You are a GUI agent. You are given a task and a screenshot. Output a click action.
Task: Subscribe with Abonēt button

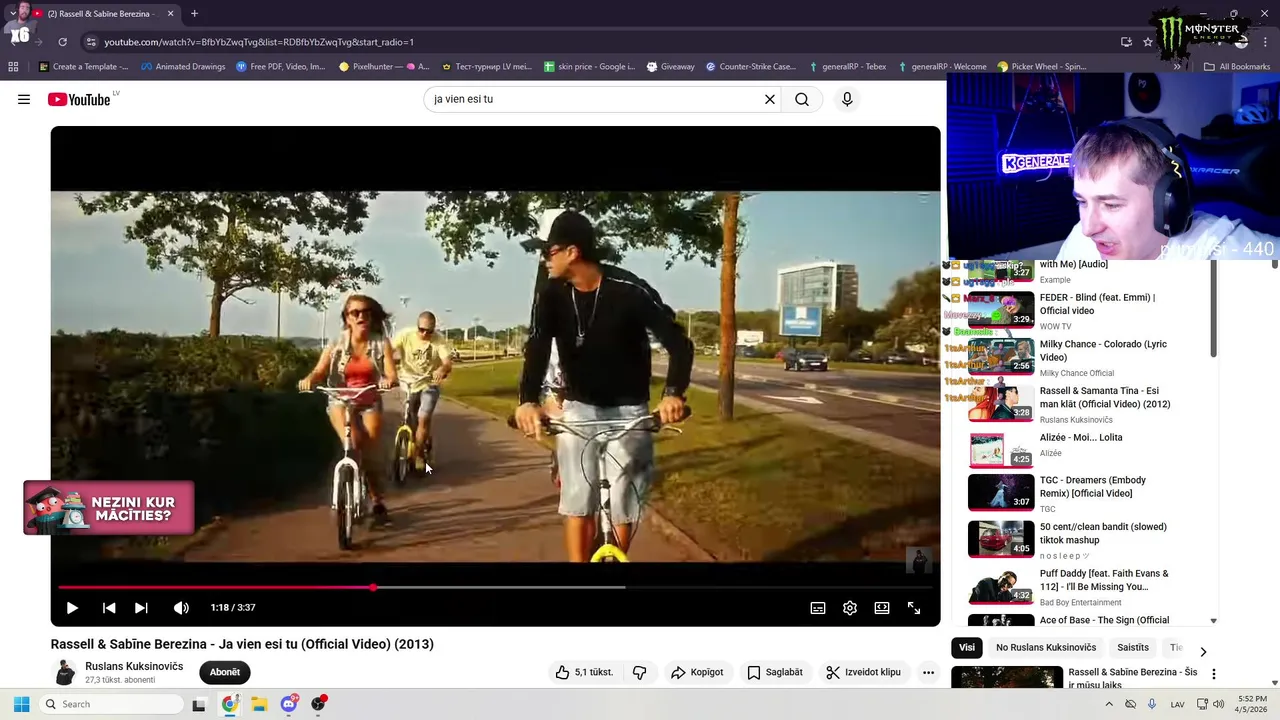225,672
